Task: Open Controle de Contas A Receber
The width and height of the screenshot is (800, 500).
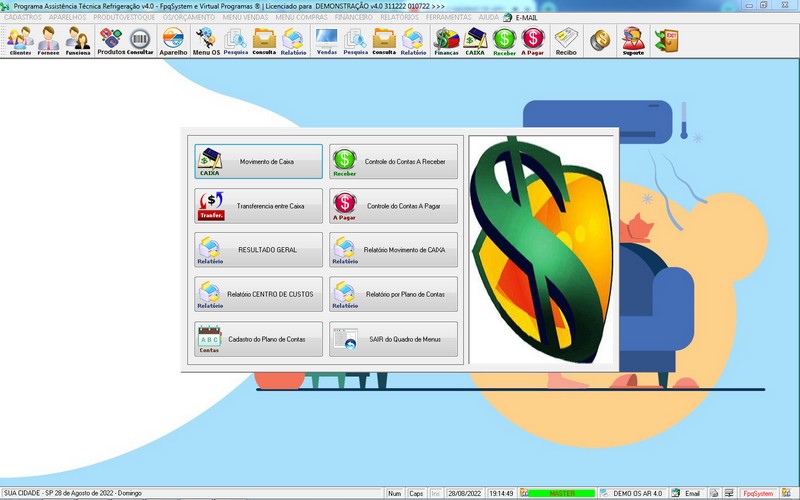Action: point(393,161)
